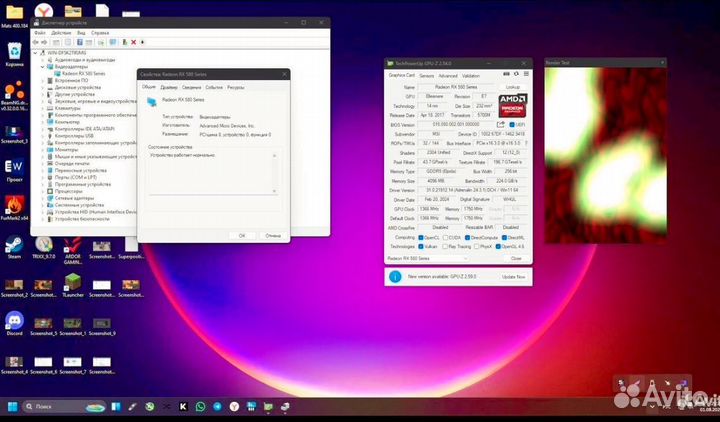Open the Screenshot_3 desktop file

(14, 135)
